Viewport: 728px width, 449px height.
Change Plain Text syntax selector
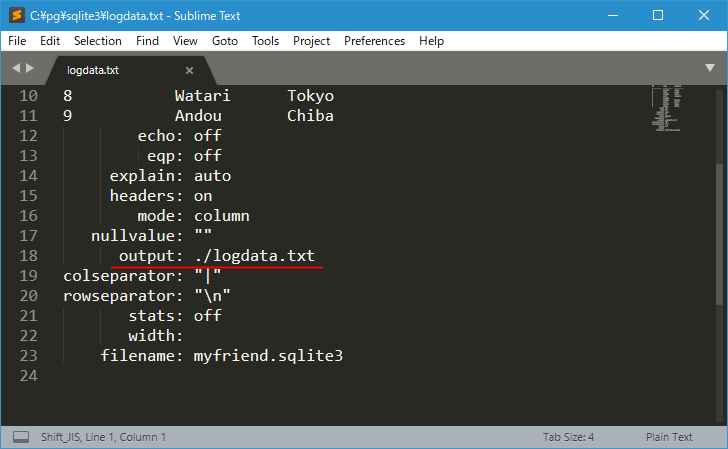pos(669,437)
